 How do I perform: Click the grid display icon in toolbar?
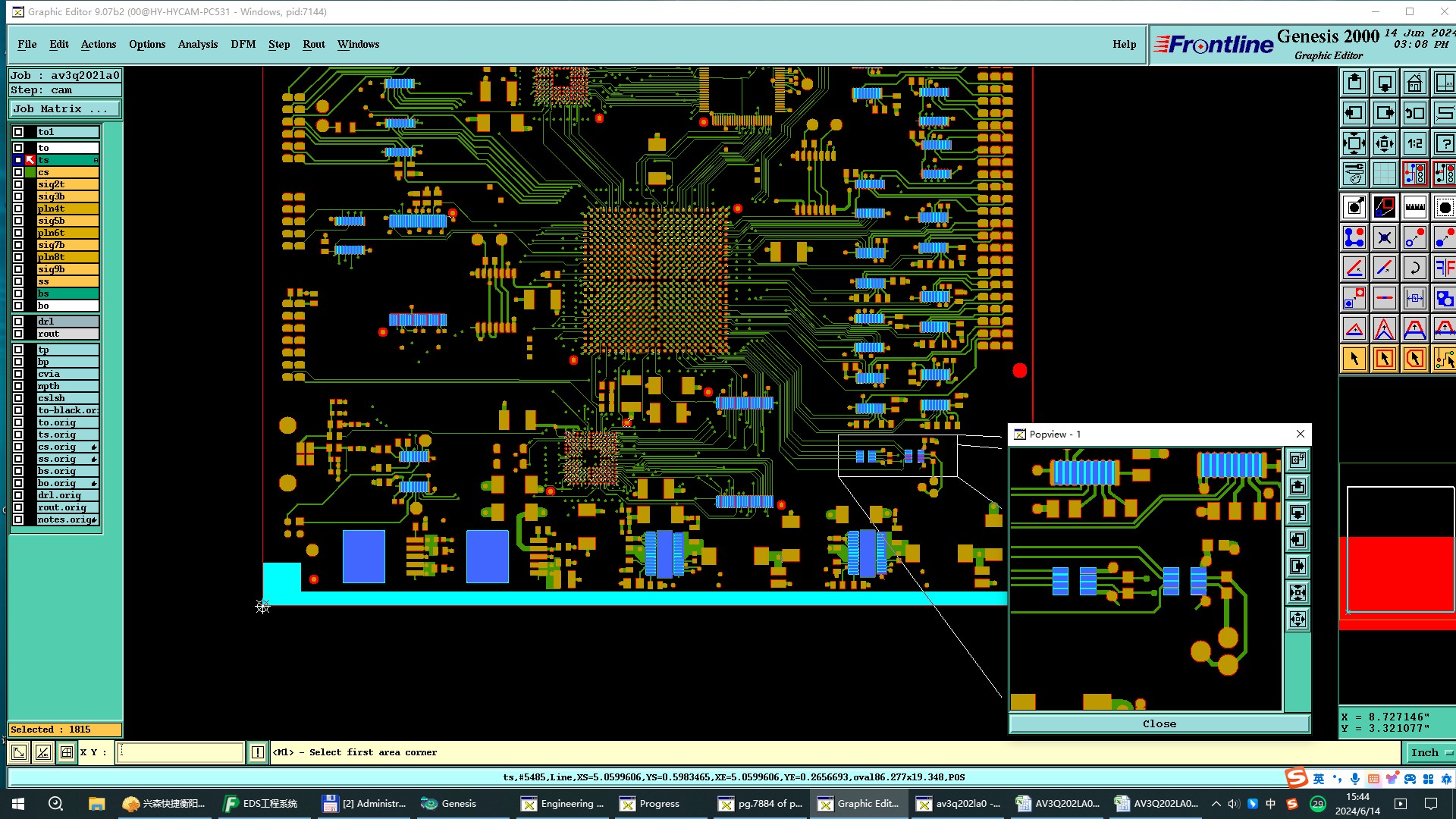click(x=1384, y=174)
